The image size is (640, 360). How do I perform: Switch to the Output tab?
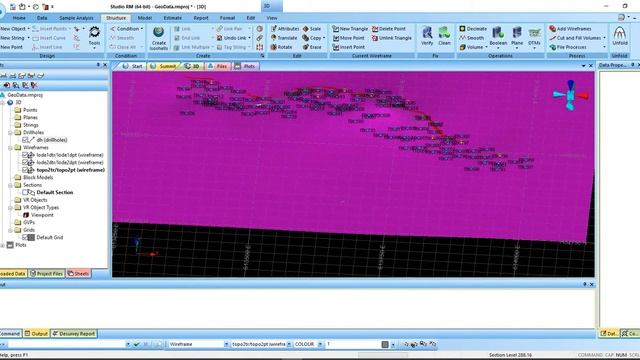pos(36,333)
